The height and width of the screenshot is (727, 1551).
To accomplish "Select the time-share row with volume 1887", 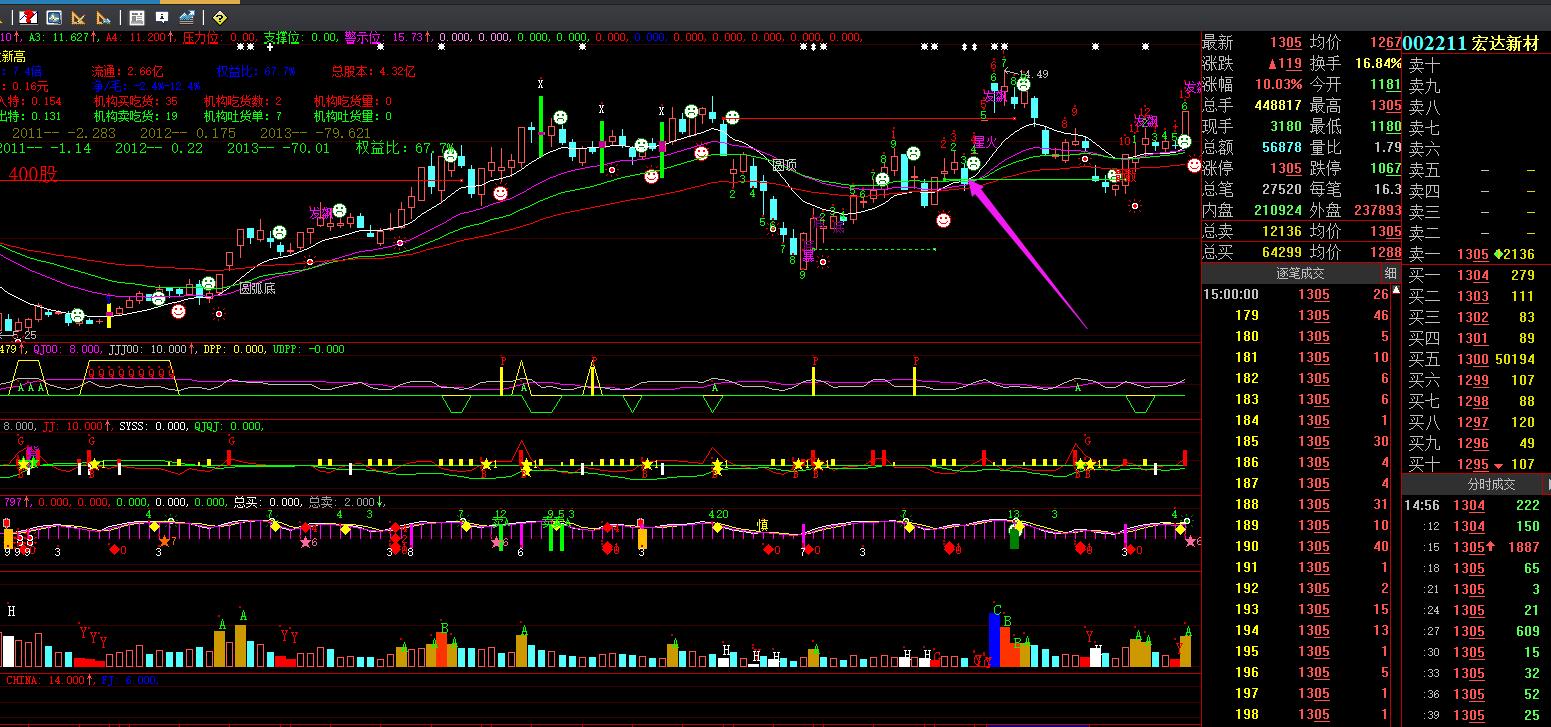I will point(1476,548).
